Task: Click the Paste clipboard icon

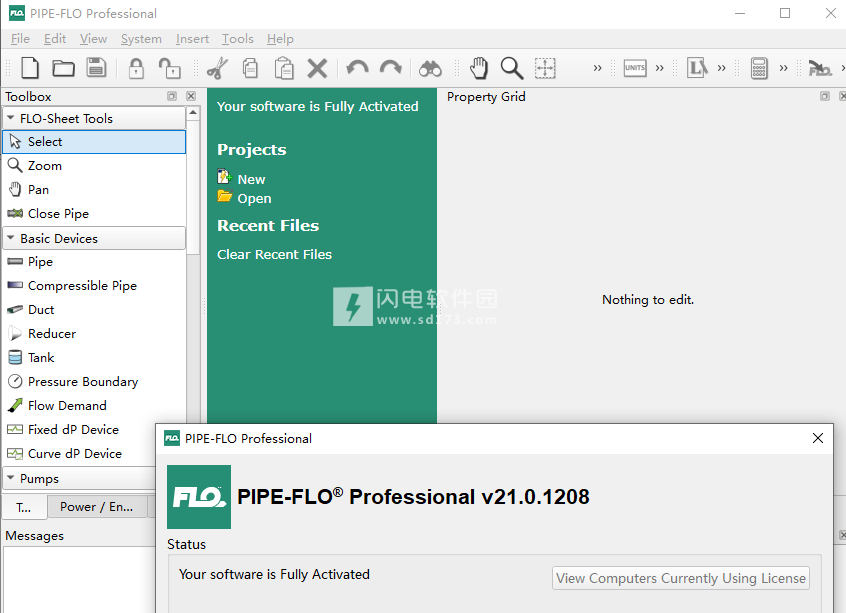Action: tap(284, 68)
